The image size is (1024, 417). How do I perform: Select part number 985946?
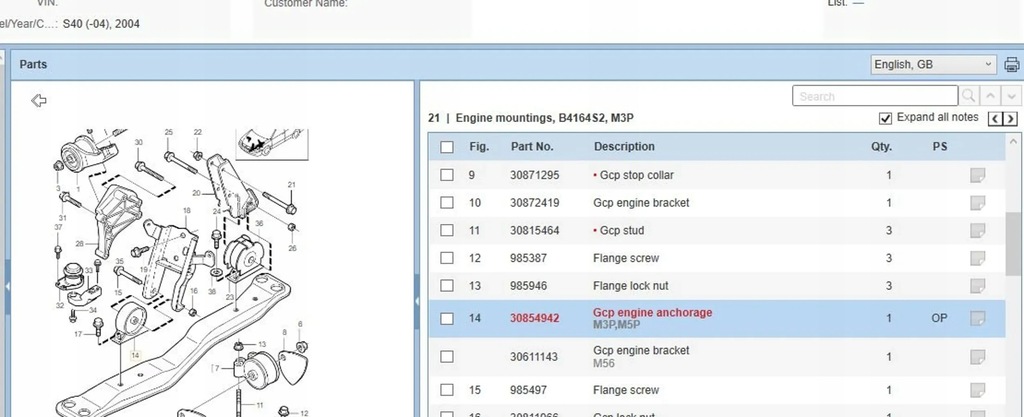(529, 286)
